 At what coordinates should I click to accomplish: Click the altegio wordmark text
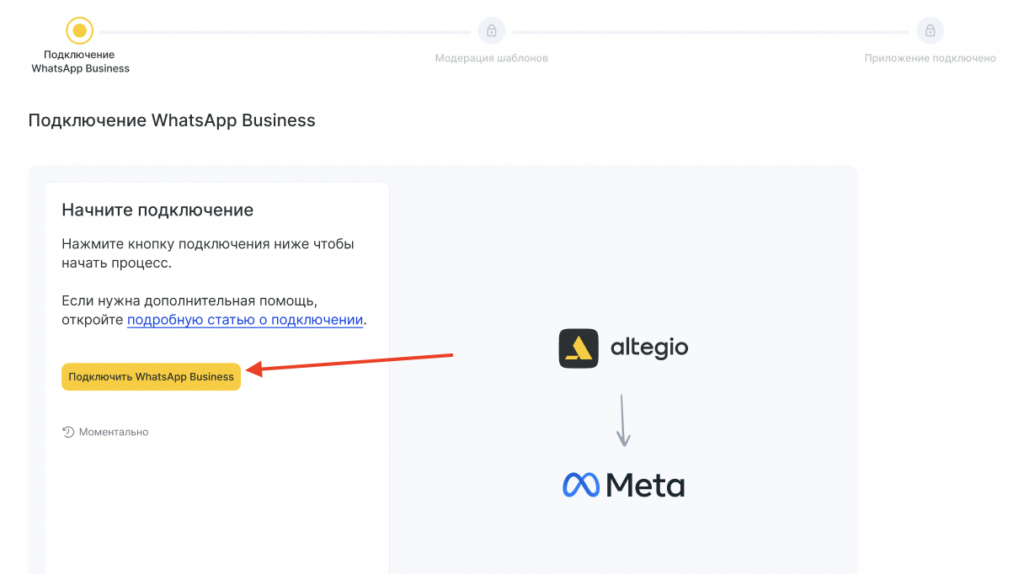point(649,348)
